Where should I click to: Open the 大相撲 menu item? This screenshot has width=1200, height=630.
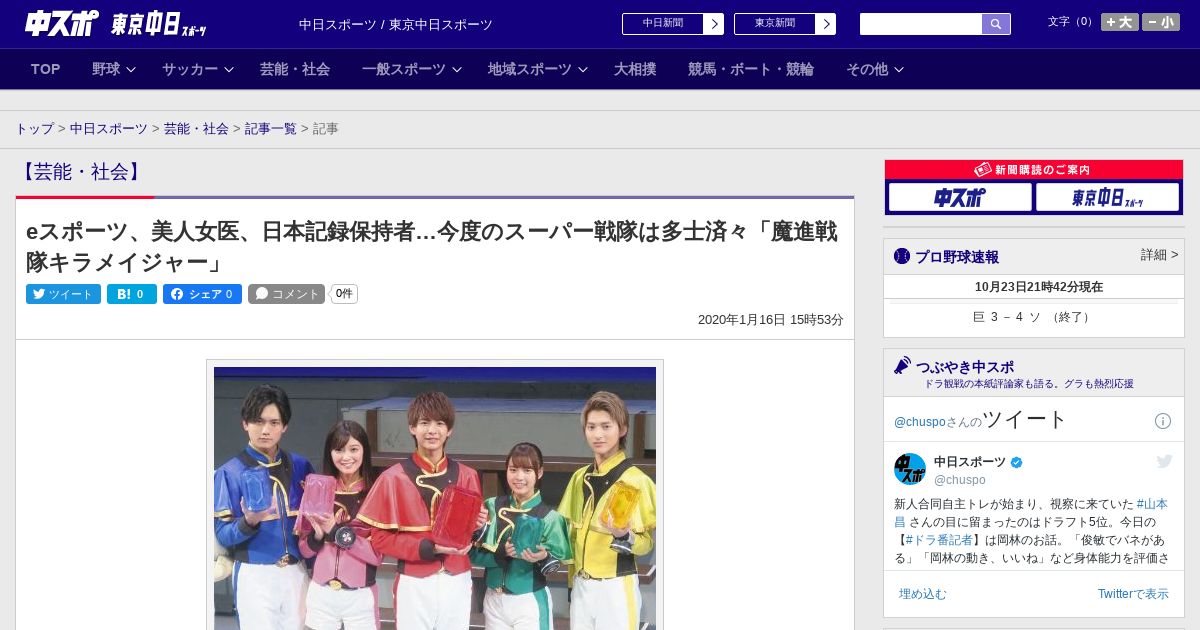(635, 69)
